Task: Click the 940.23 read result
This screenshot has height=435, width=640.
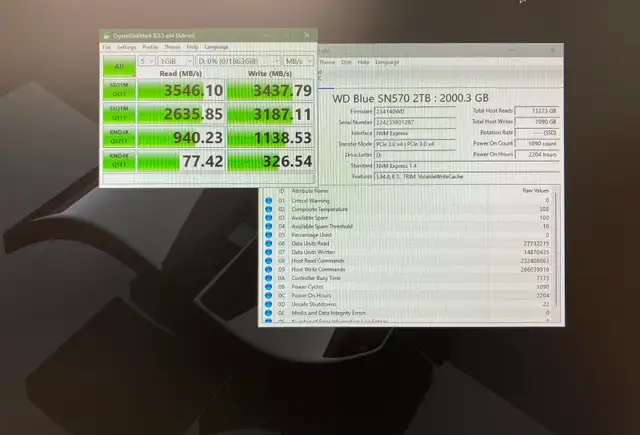Action: coord(181,138)
